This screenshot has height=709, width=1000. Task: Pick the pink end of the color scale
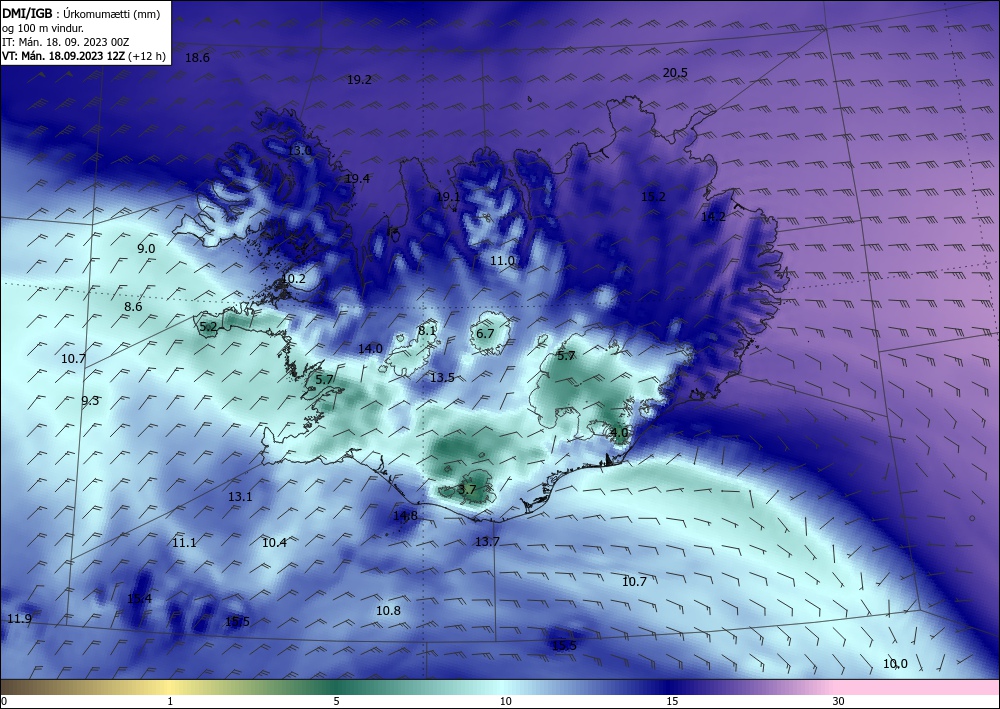coord(918,687)
